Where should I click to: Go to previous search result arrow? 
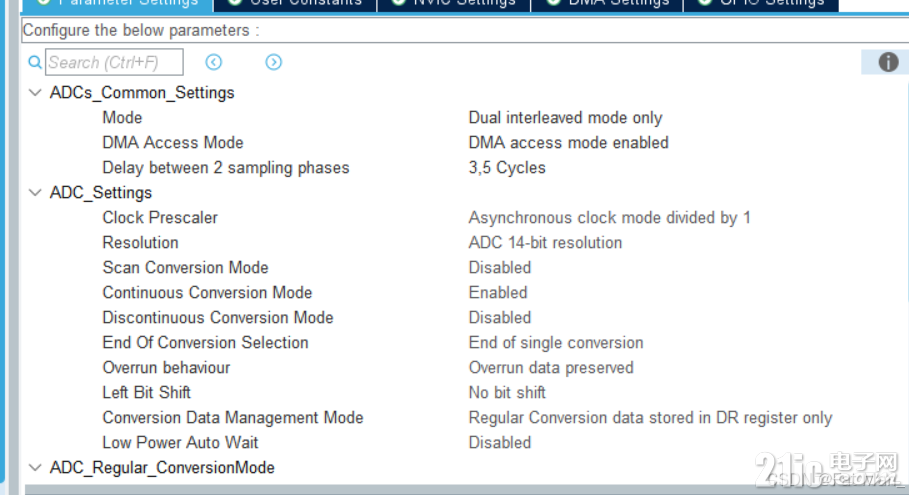pos(214,62)
